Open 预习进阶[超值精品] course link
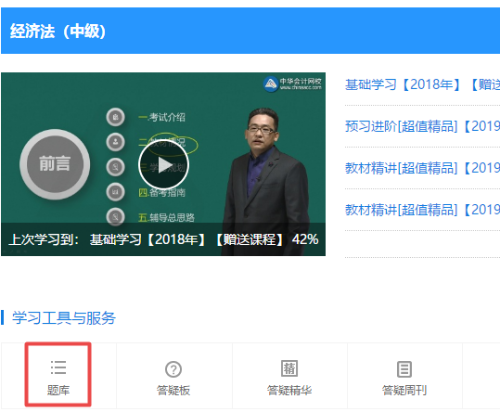Viewport: 500px width, 412px height. pyautogui.click(x=422, y=126)
